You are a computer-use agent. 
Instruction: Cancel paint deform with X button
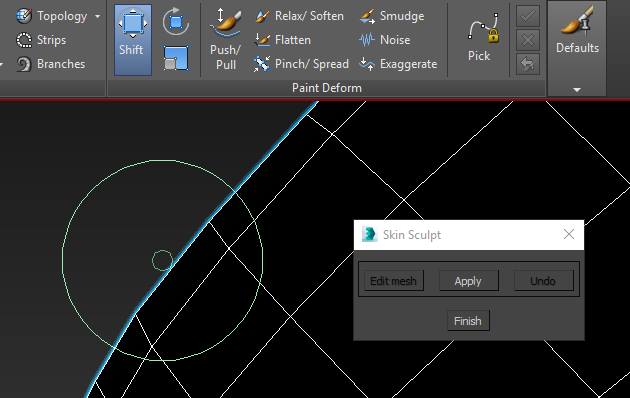[528, 40]
